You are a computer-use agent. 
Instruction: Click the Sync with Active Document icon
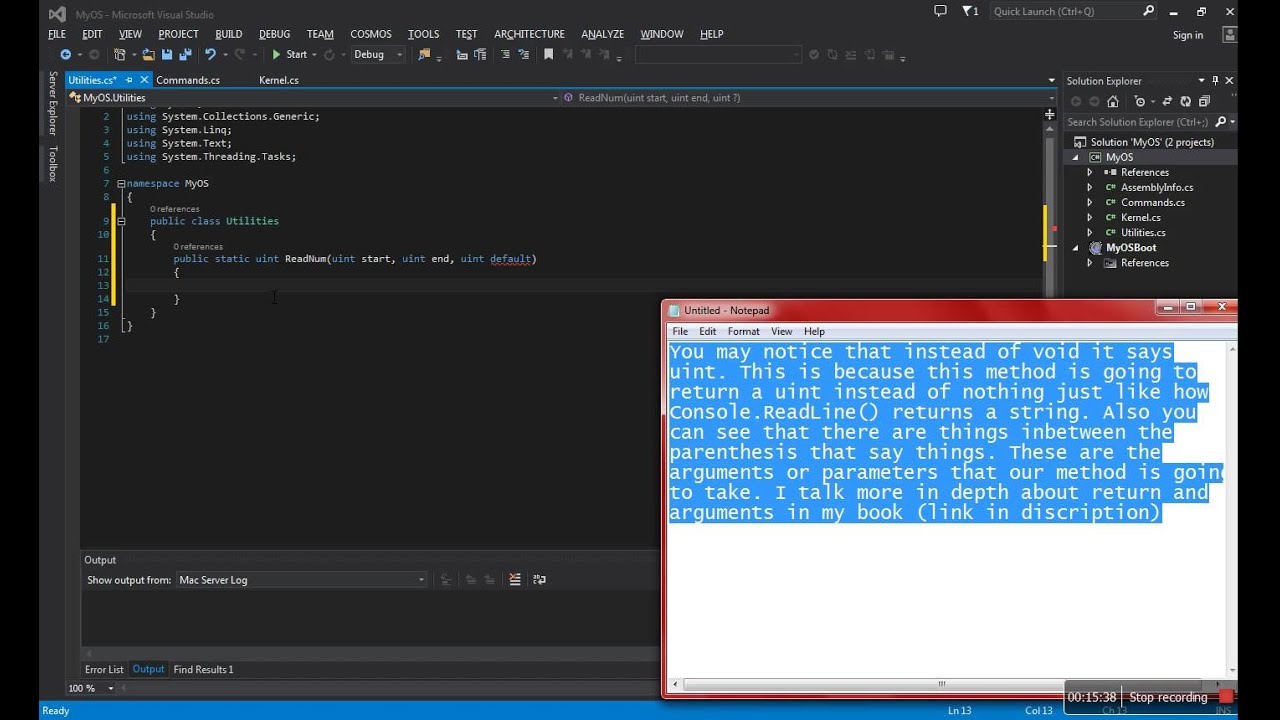pos(1167,101)
